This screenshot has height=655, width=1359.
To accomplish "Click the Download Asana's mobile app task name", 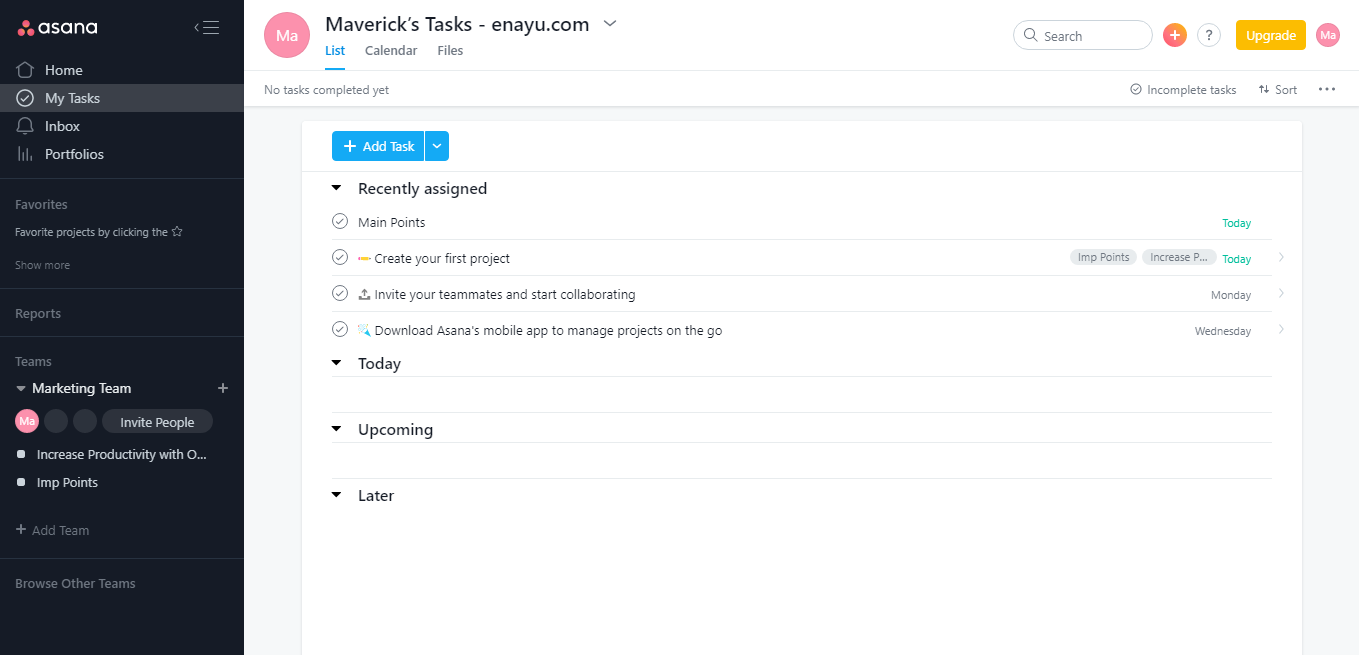I will 548,330.
